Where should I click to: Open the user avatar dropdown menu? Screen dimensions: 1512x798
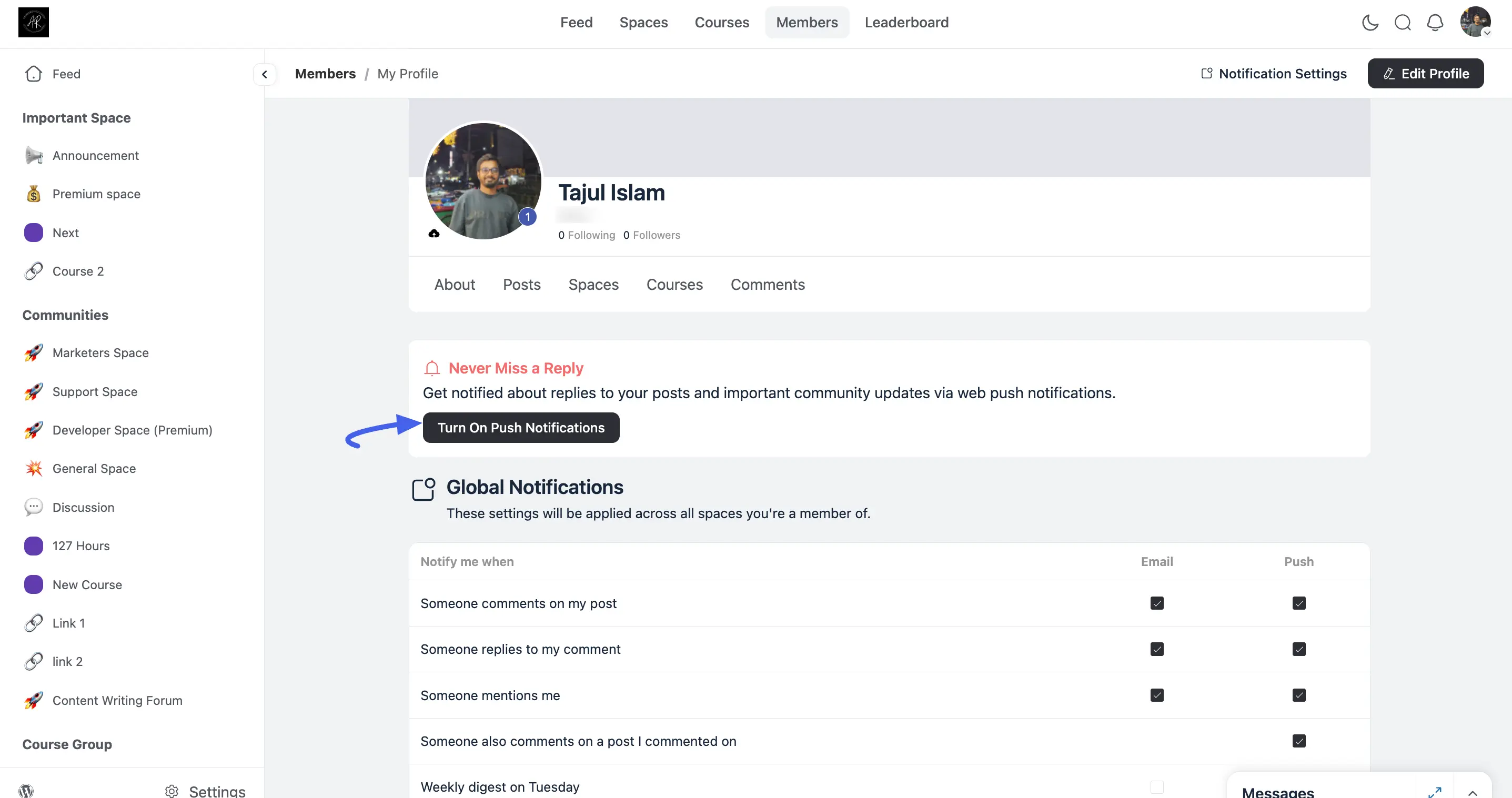1476,22
